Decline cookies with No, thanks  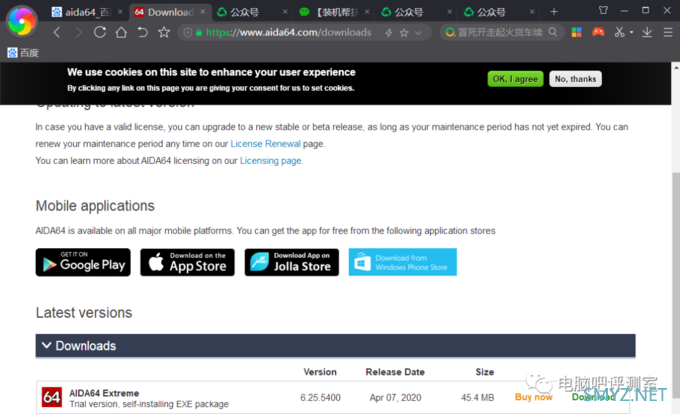tap(575, 79)
